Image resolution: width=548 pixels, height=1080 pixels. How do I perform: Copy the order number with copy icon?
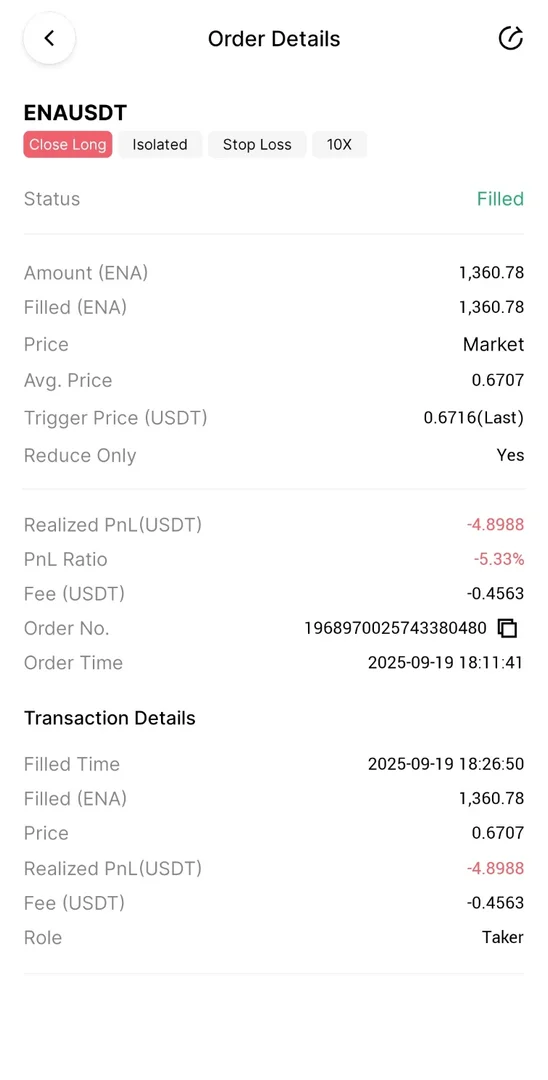[x=507, y=628]
